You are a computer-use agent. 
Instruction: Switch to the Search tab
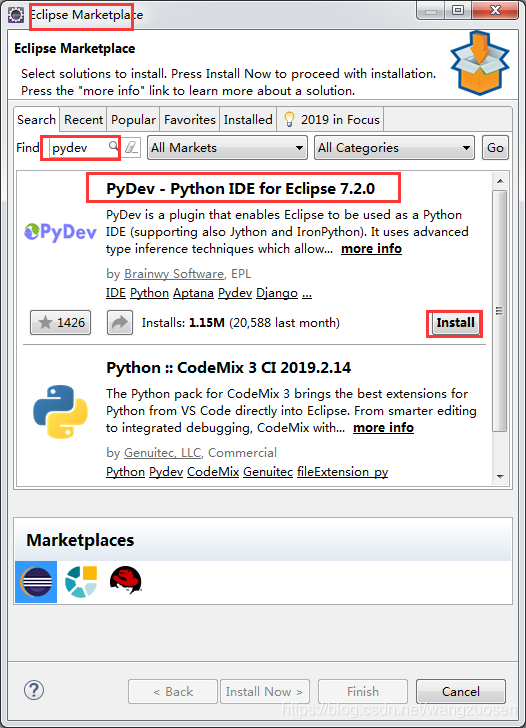(x=37, y=119)
